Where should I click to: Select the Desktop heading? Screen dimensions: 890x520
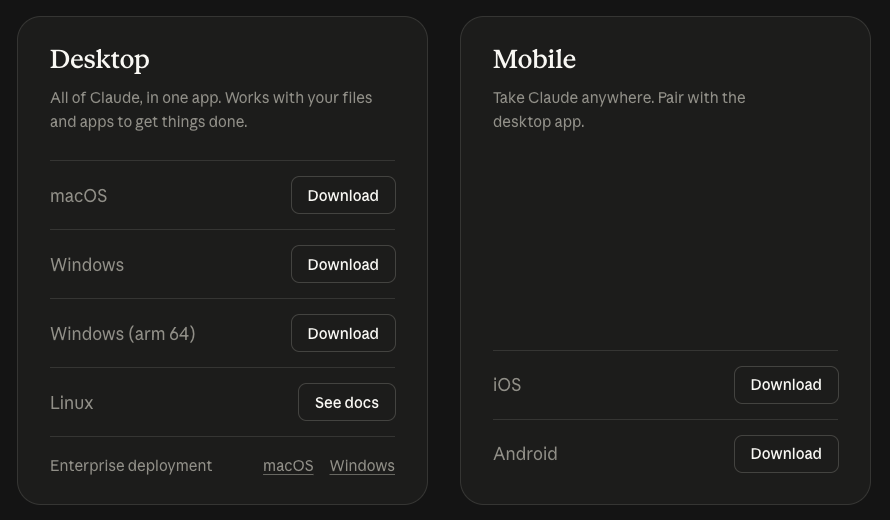pyautogui.click(x=100, y=60)
